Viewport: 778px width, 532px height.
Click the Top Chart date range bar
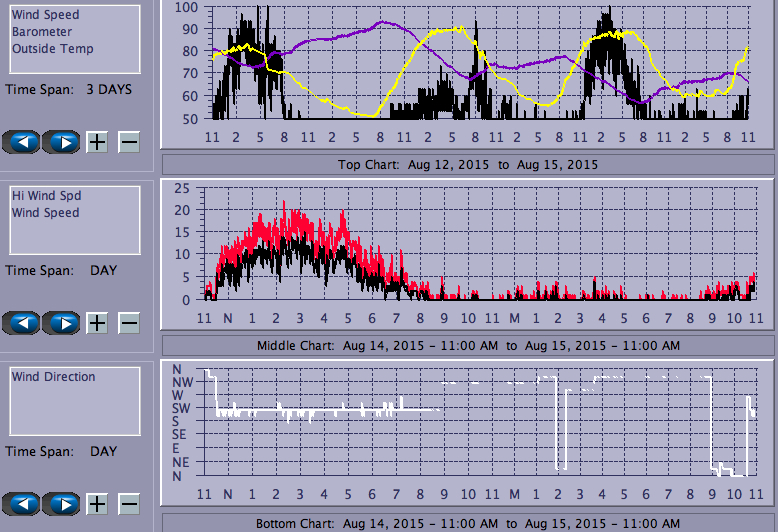[468, 164]
